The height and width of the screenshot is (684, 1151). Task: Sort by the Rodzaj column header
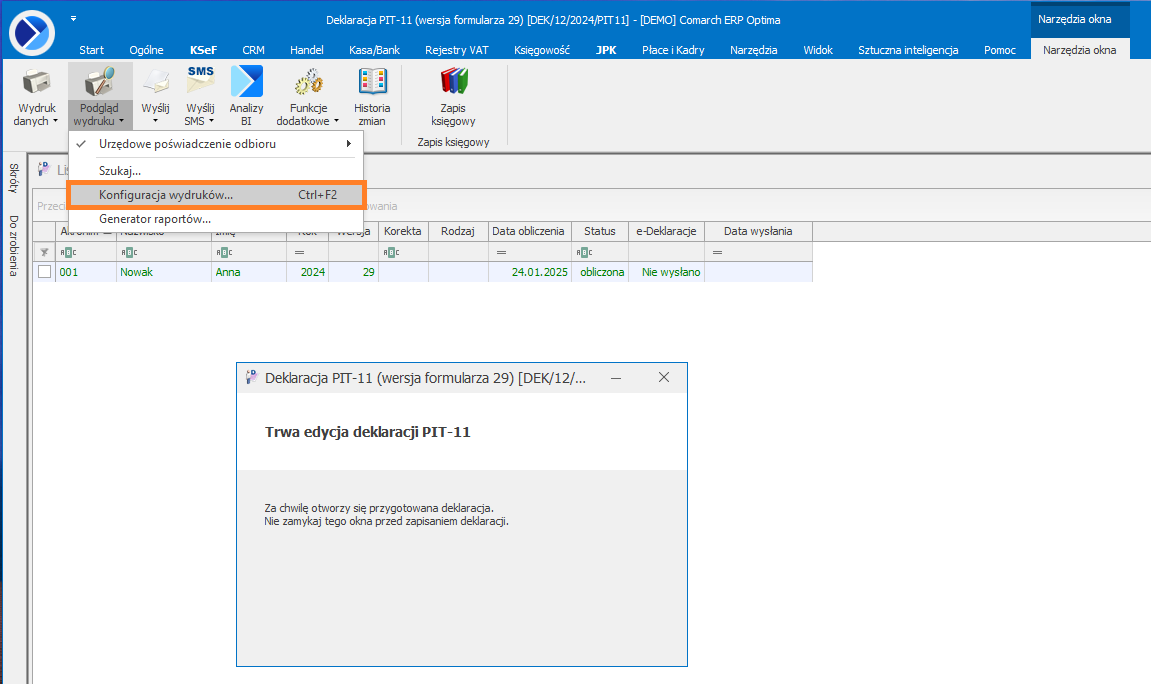point(458,231)
